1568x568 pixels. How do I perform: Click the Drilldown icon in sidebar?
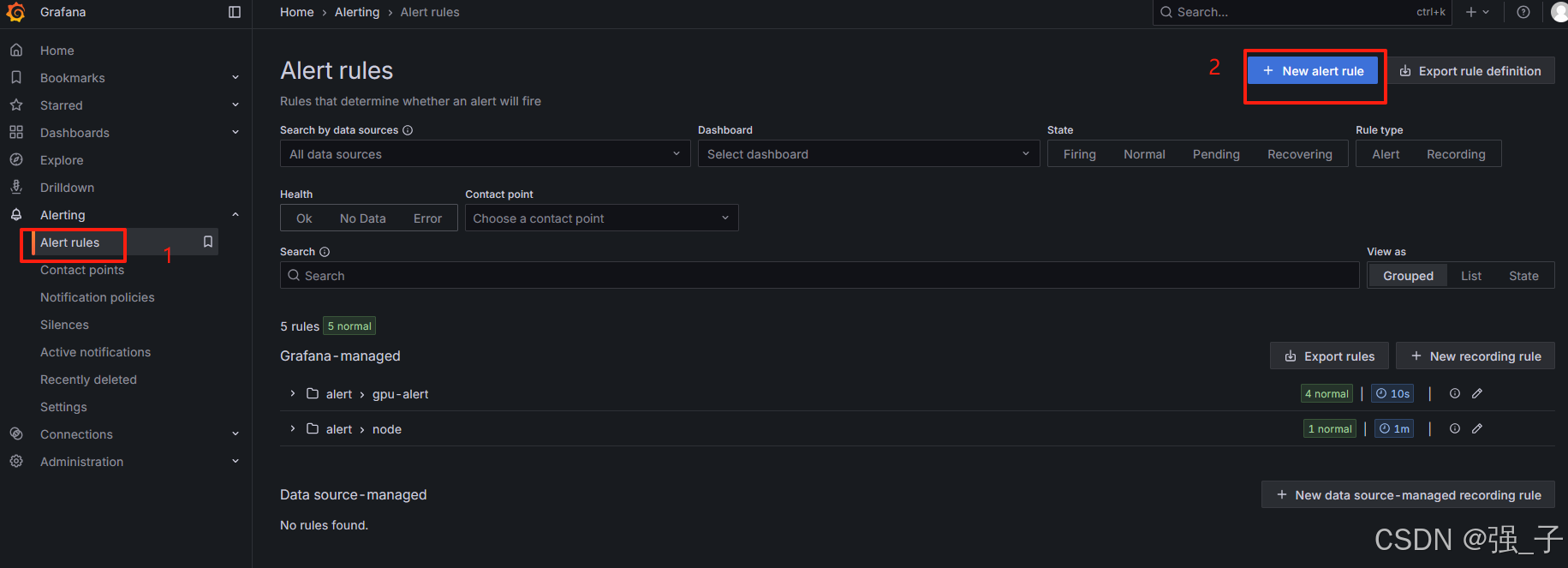tap(16, 188)
